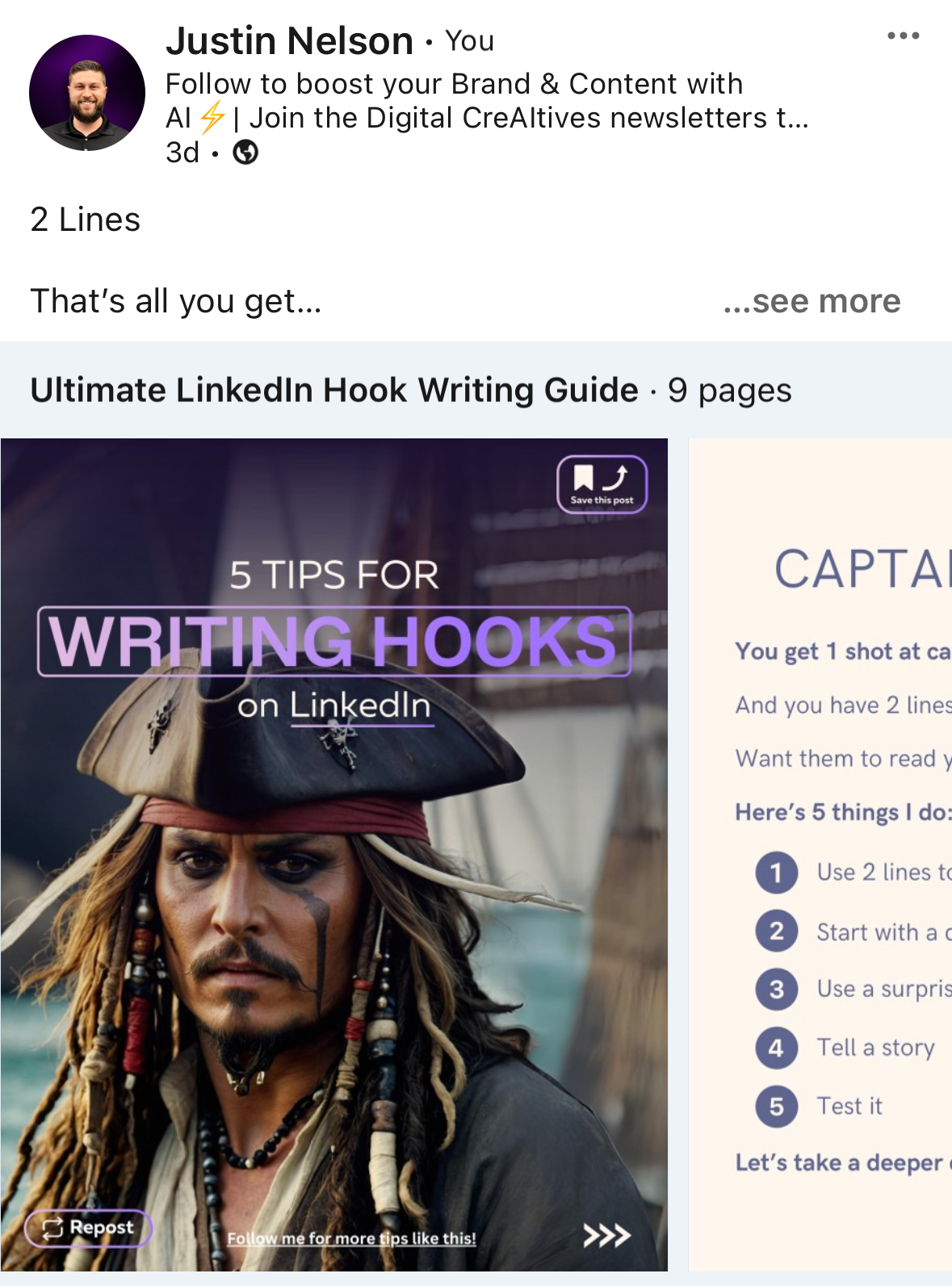952x1286 pixels.
Task: Expand post text with see more
Action: click(812, 301)
